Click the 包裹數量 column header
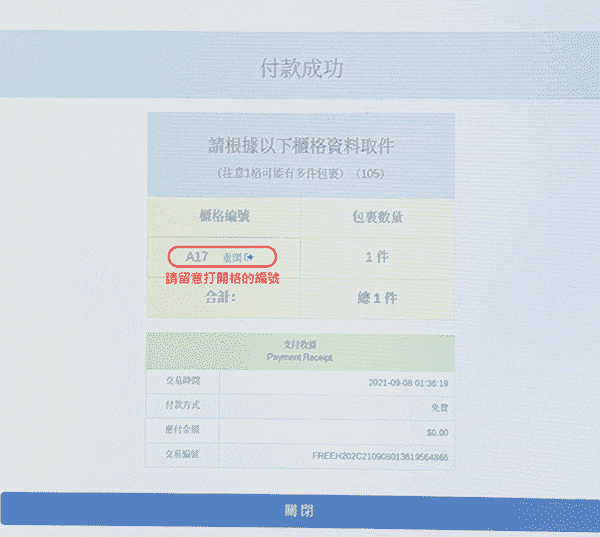The height and width of the screenshot is (537, 600). pos(377,217)
